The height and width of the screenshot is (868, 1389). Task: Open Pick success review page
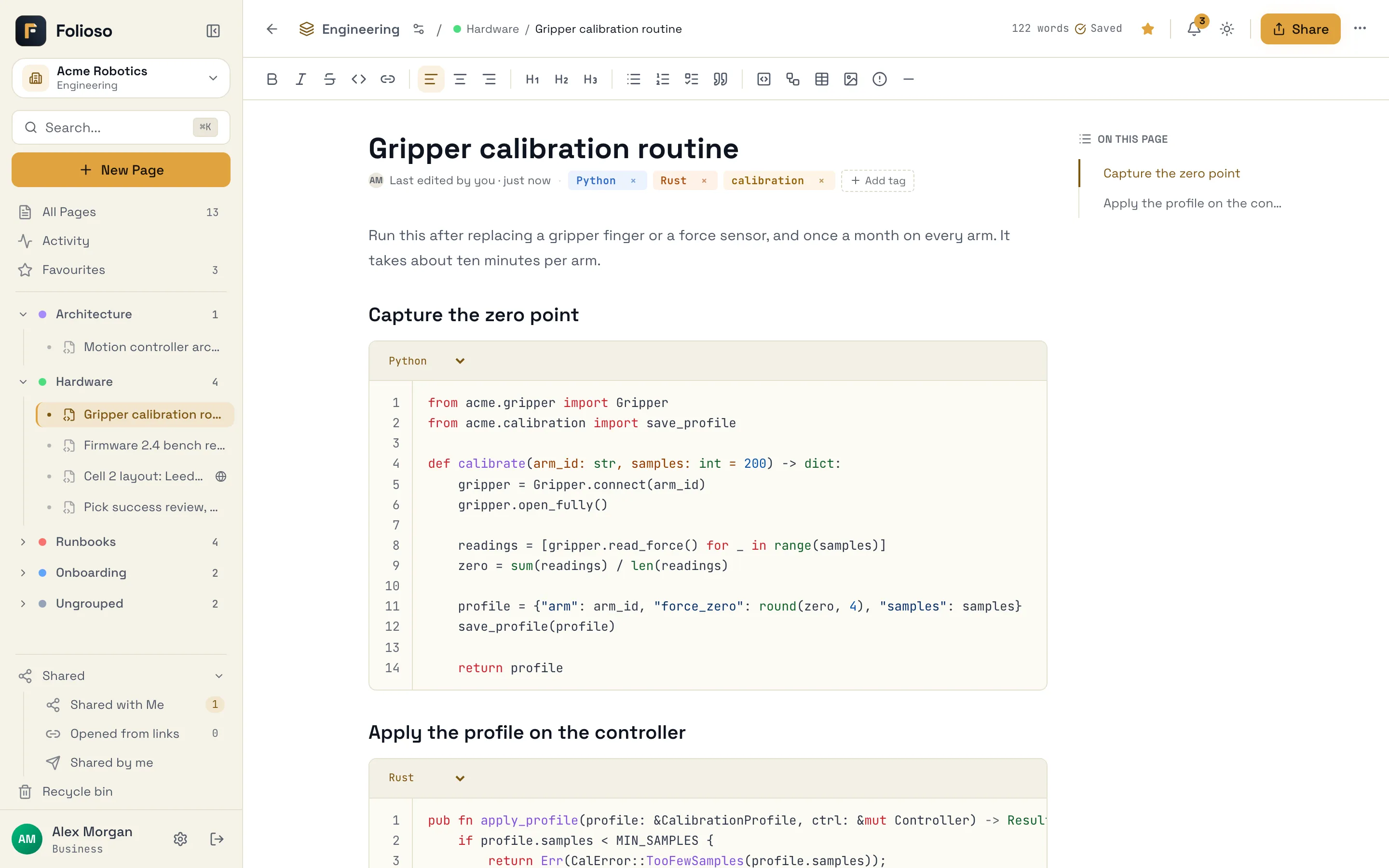click(136, 507)
